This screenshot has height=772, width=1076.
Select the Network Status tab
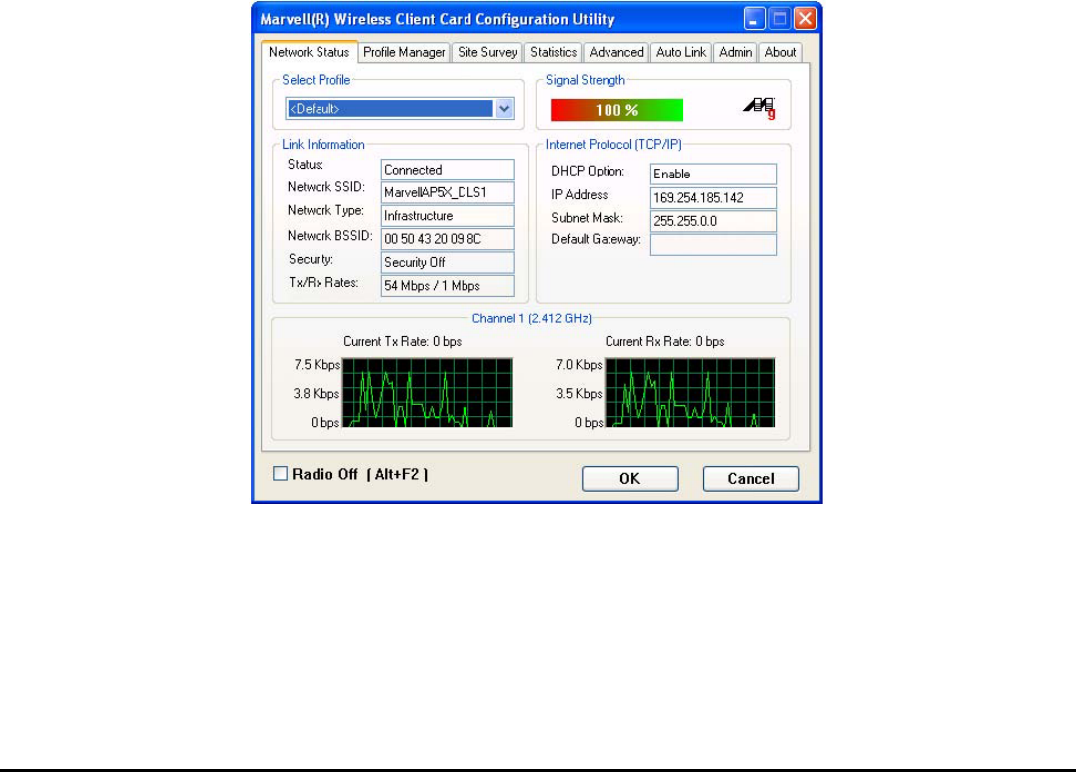pos(309,51)
